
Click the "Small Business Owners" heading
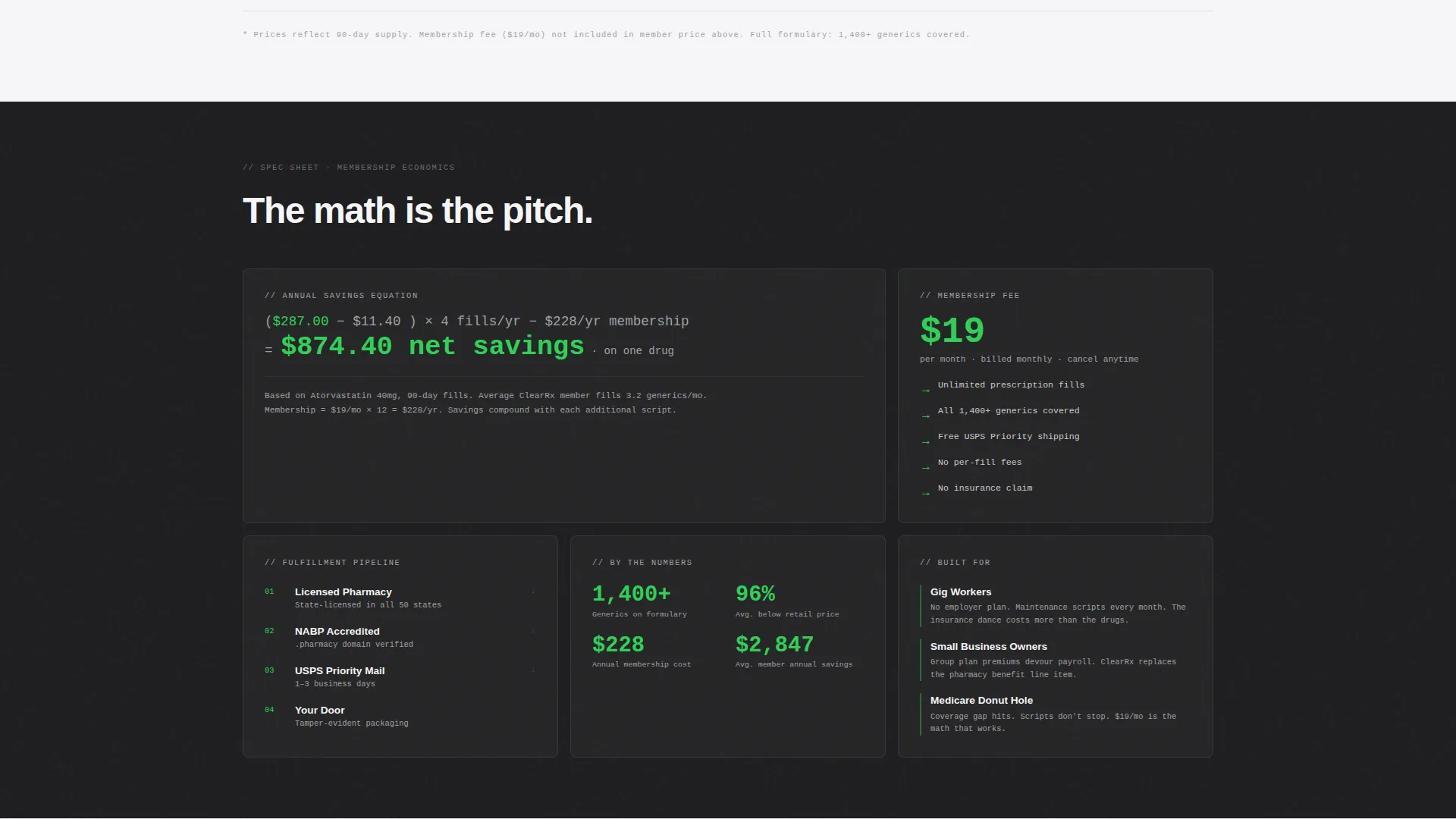989,647
